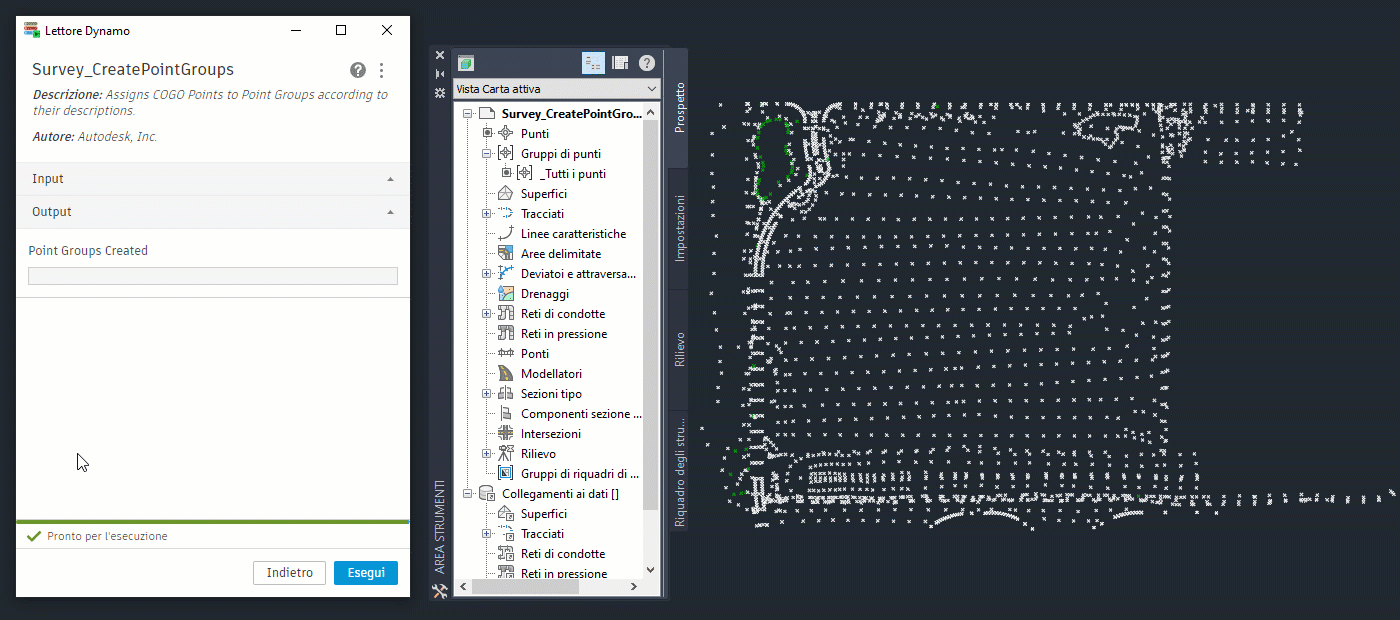The image size is (1400, 620).
Task: Click the Toolspace help icon
Action: click(647, 63)
